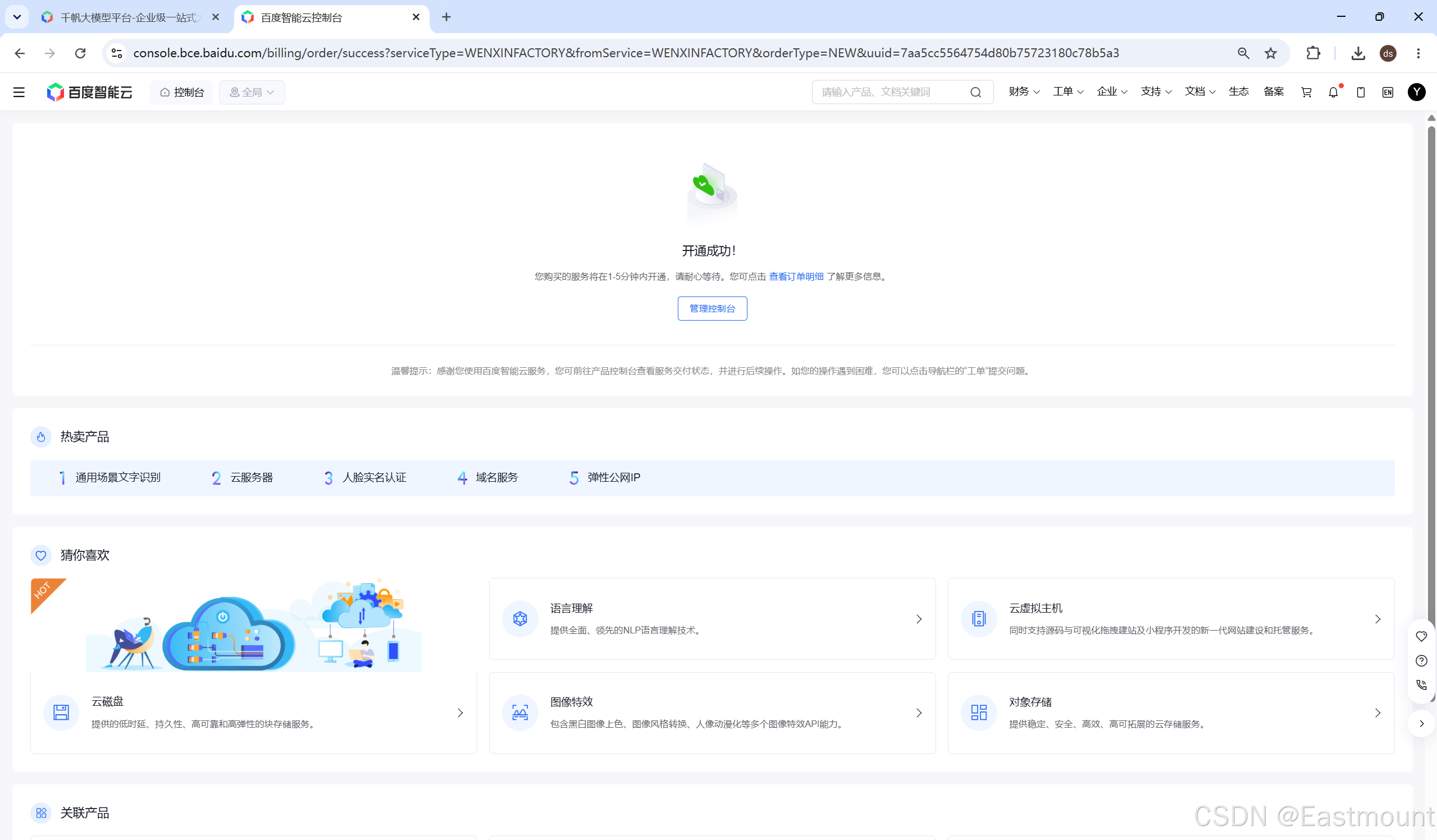The image size is (1437, 840).
Task: Click the 关联产品 grid icon
Action: click(41, 813)
